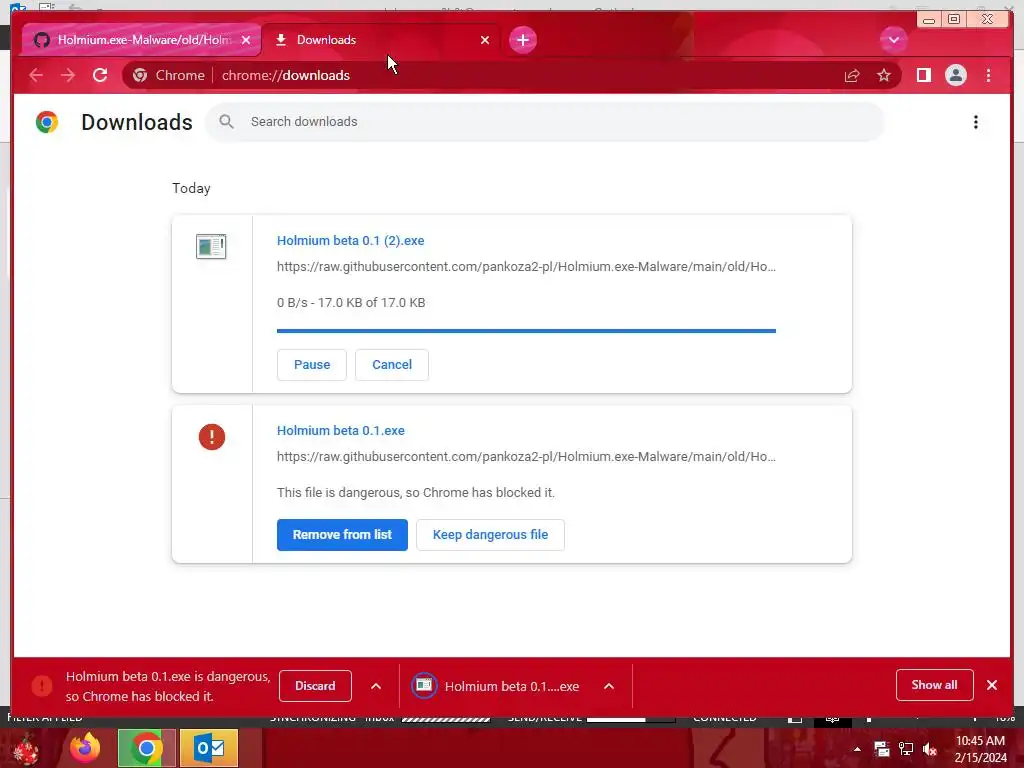Viewport: 1024px width, 768px height.
Task: Close the GitHub Holmium tab
Action: [x=246, y=40]
